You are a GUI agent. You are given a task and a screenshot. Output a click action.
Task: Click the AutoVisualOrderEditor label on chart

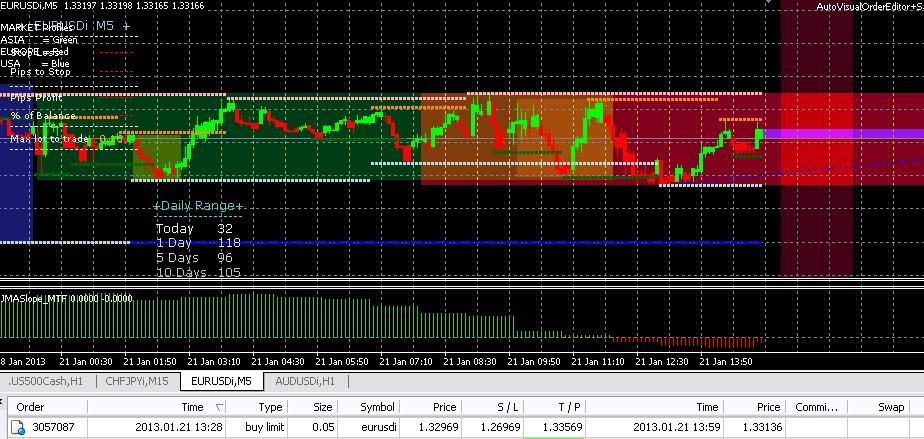tap(869, 6)
